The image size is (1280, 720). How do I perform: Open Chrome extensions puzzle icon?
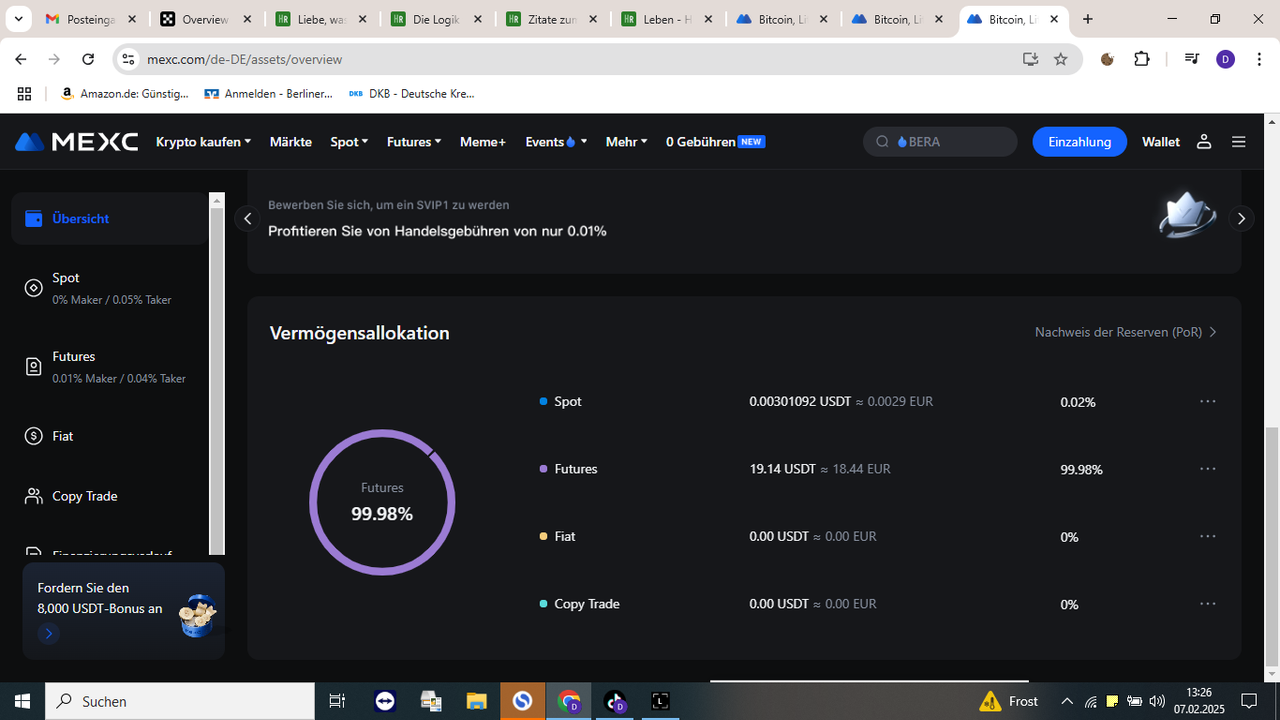pos(1142,59)
